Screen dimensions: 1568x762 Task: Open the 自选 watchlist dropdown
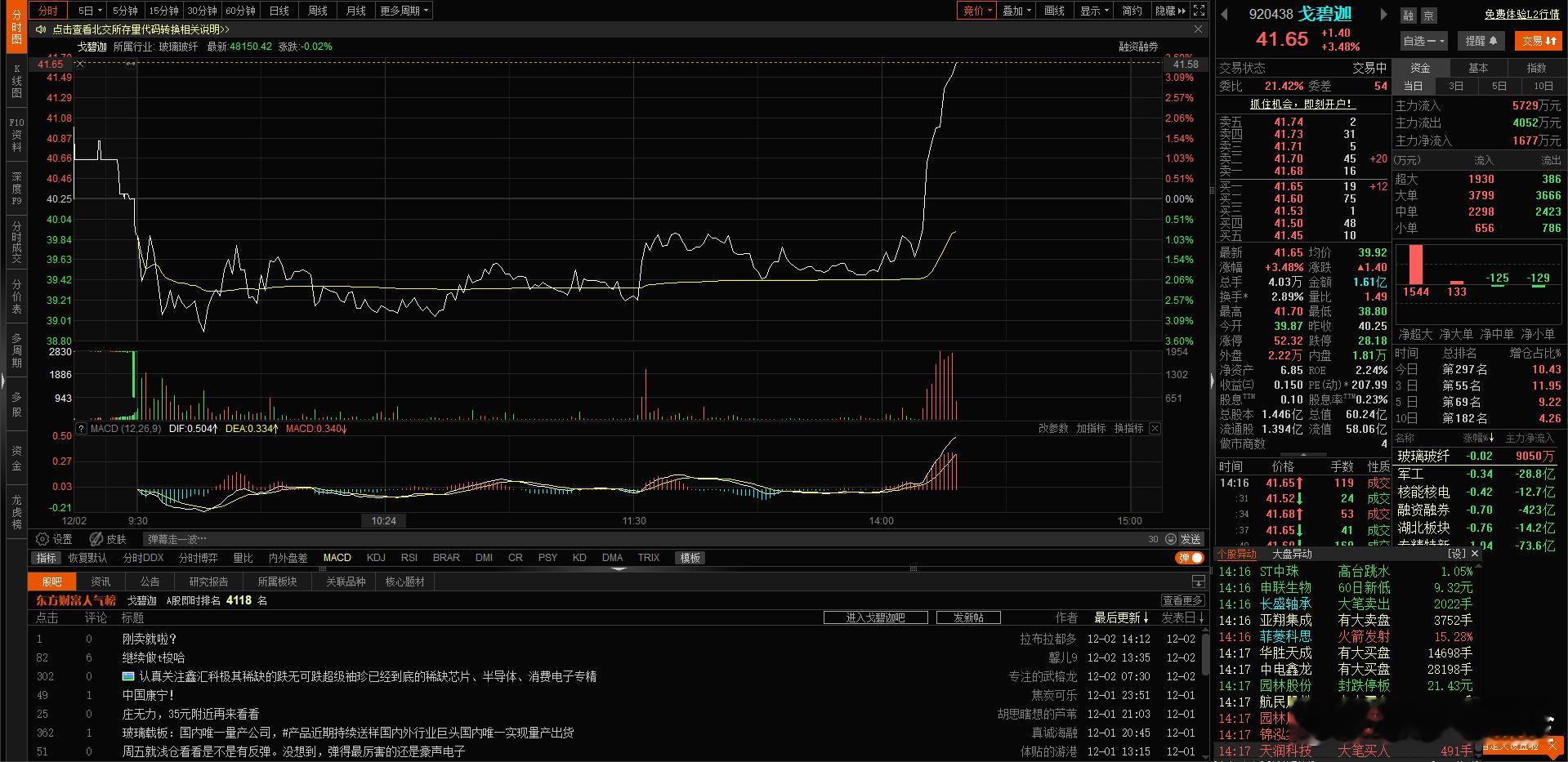point(1423,41)
